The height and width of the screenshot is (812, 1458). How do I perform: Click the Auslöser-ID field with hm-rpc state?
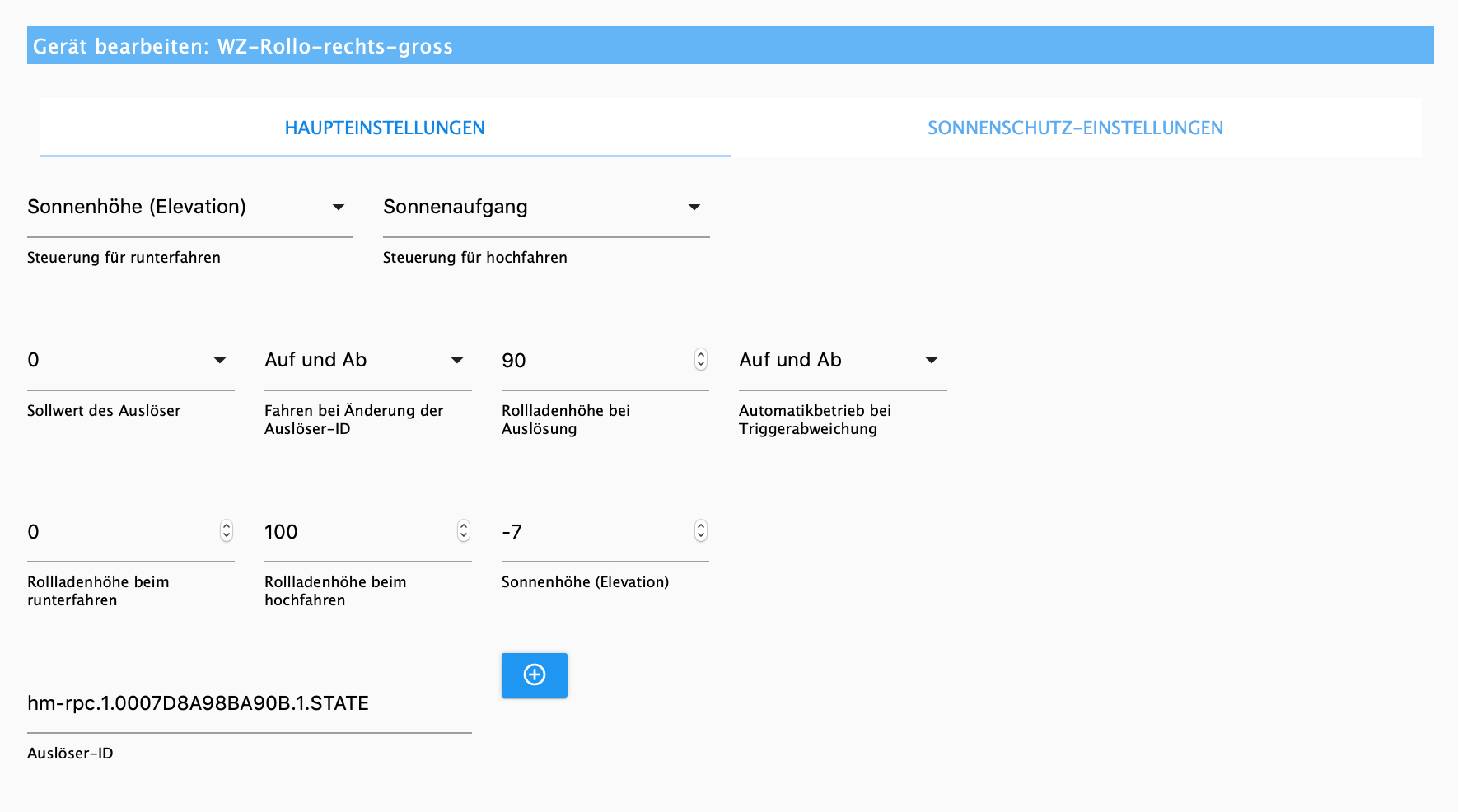click(250, 703)
